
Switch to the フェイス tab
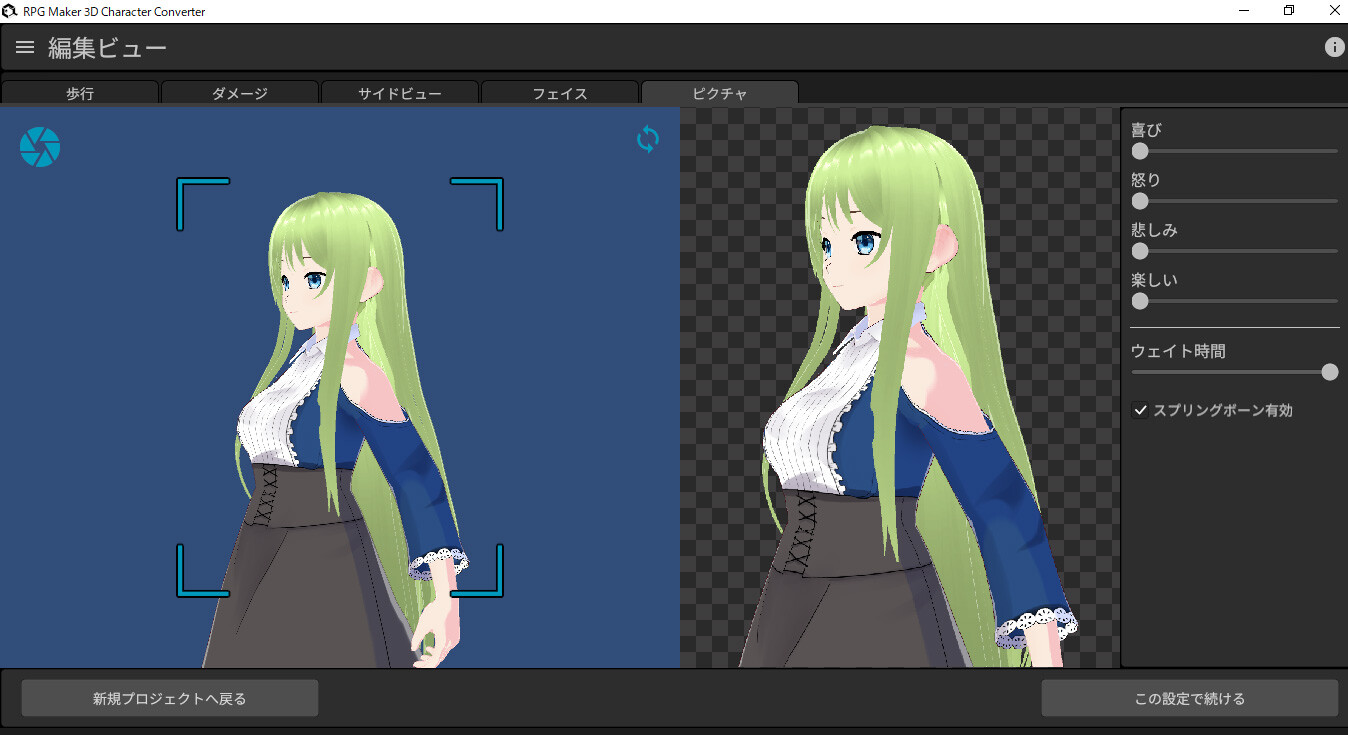(x=560, y=92)
